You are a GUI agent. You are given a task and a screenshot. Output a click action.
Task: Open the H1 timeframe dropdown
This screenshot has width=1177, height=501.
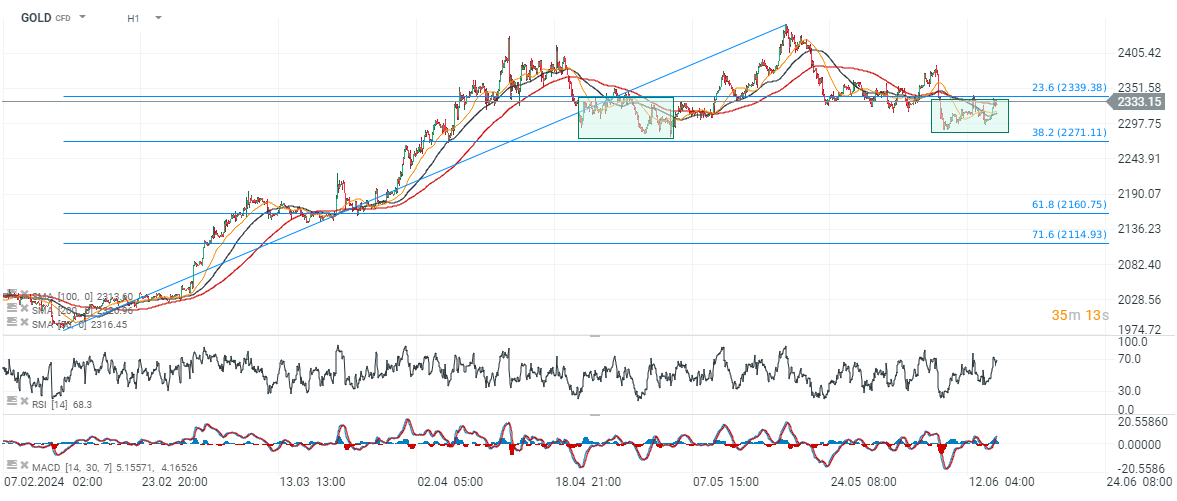coord(158,17)
